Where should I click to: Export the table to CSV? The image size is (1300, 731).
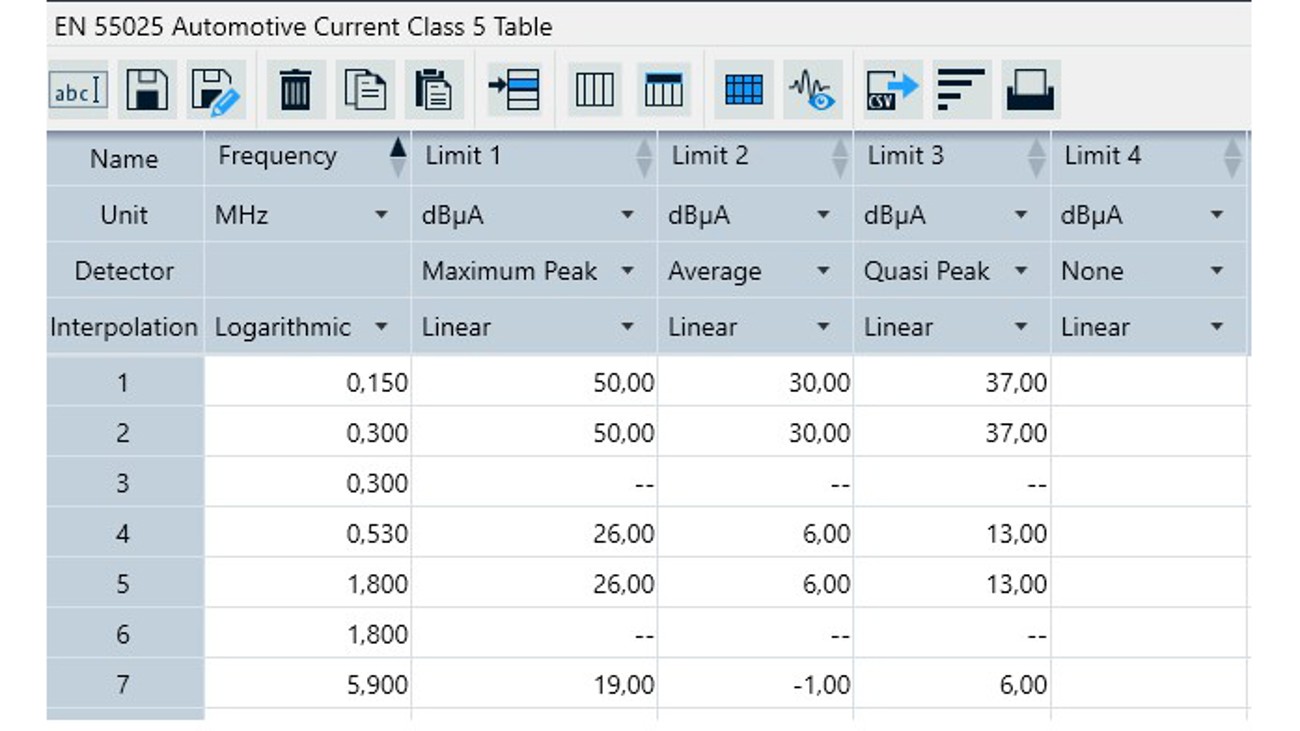pyautogui.click(x=891, y=88)
